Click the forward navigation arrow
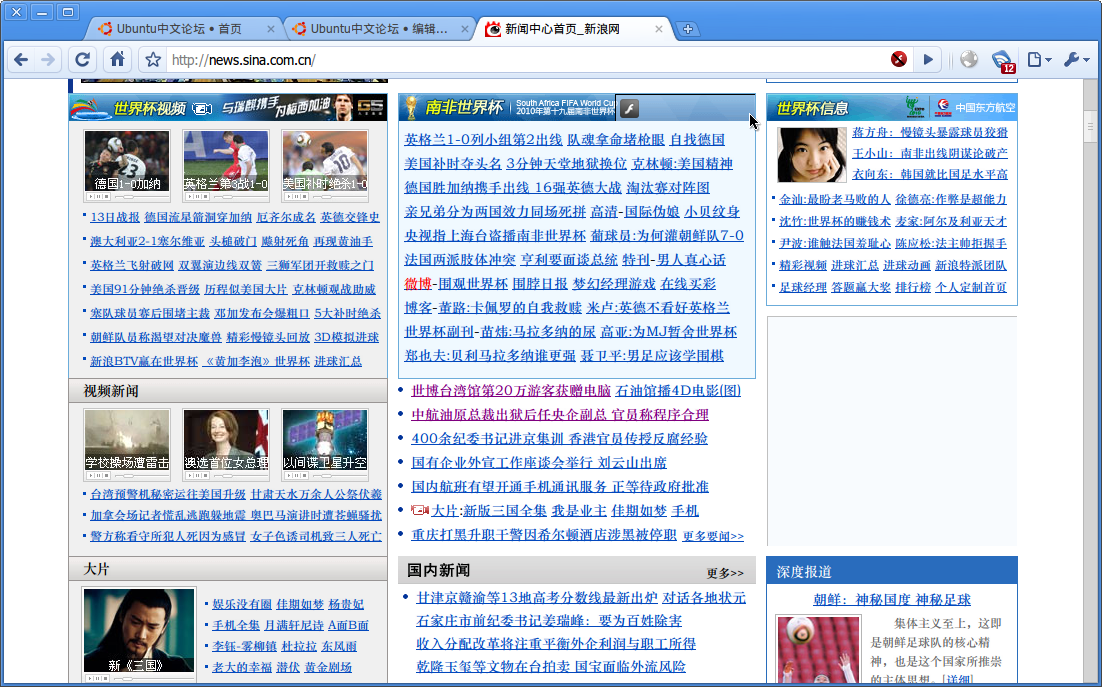 tap(48, 60)
